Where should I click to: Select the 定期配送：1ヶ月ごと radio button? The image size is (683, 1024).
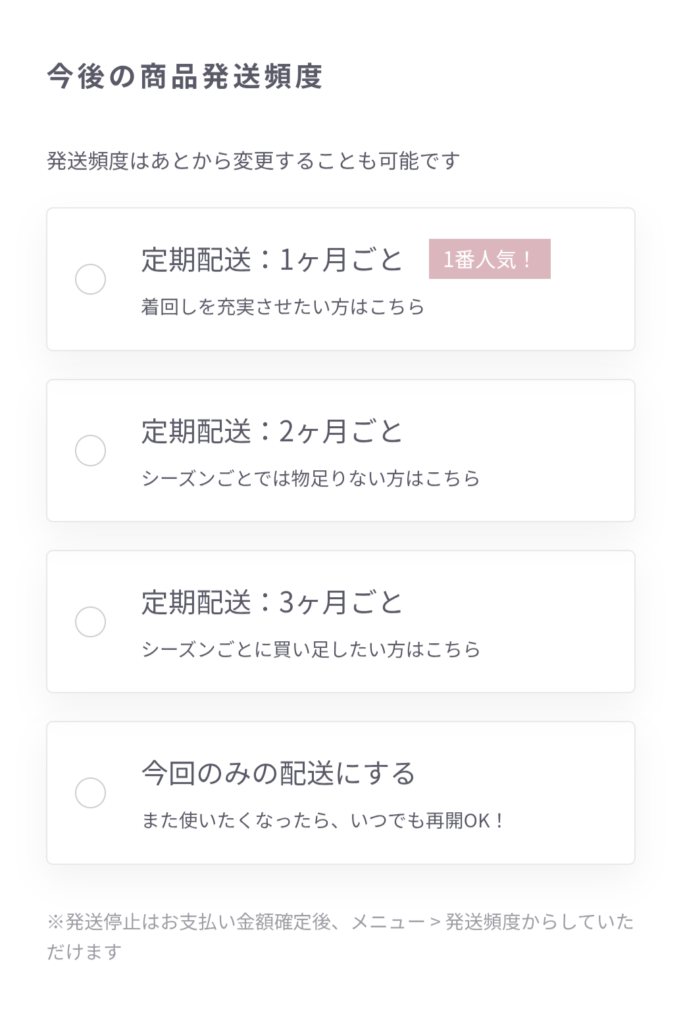point(91,280)
